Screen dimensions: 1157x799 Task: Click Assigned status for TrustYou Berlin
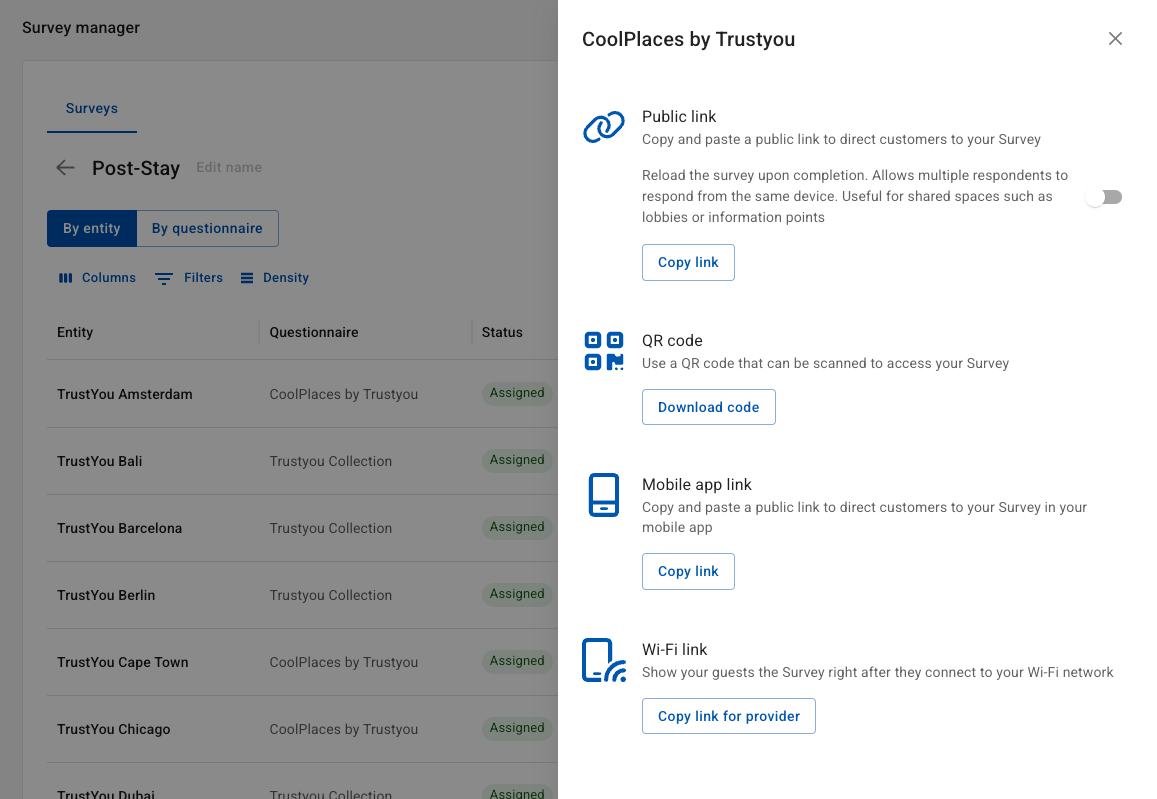pos(517,595)
